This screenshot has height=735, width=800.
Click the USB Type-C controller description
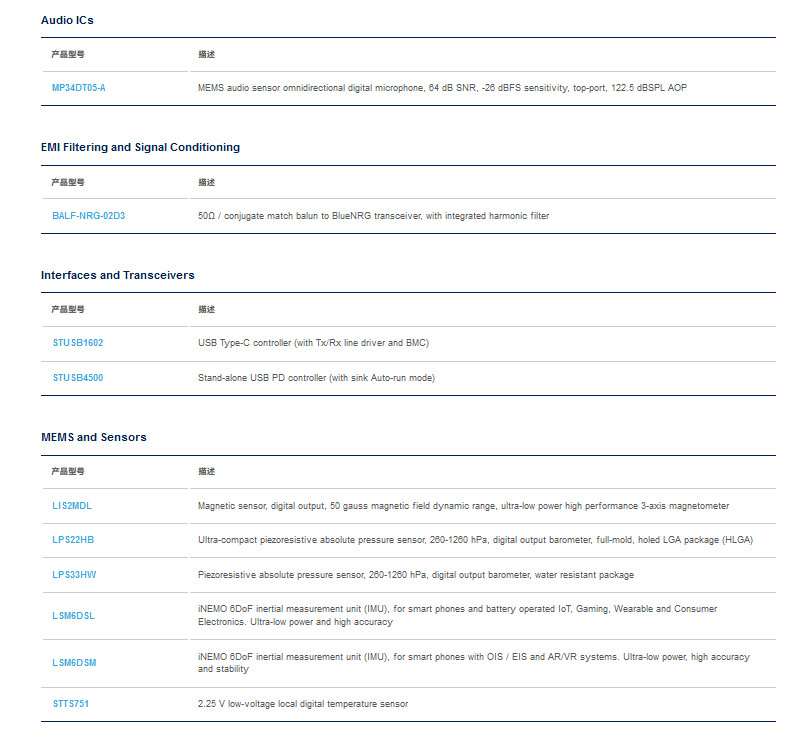pos(313,343)
